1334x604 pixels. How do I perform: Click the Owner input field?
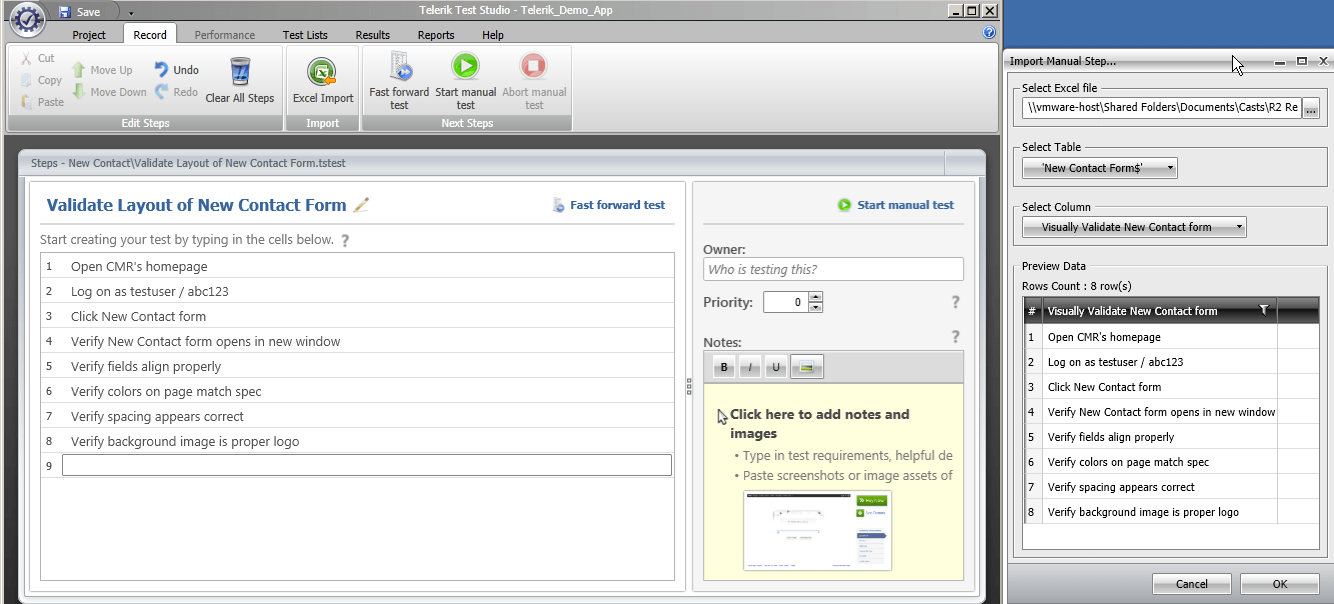pos(833,269)
